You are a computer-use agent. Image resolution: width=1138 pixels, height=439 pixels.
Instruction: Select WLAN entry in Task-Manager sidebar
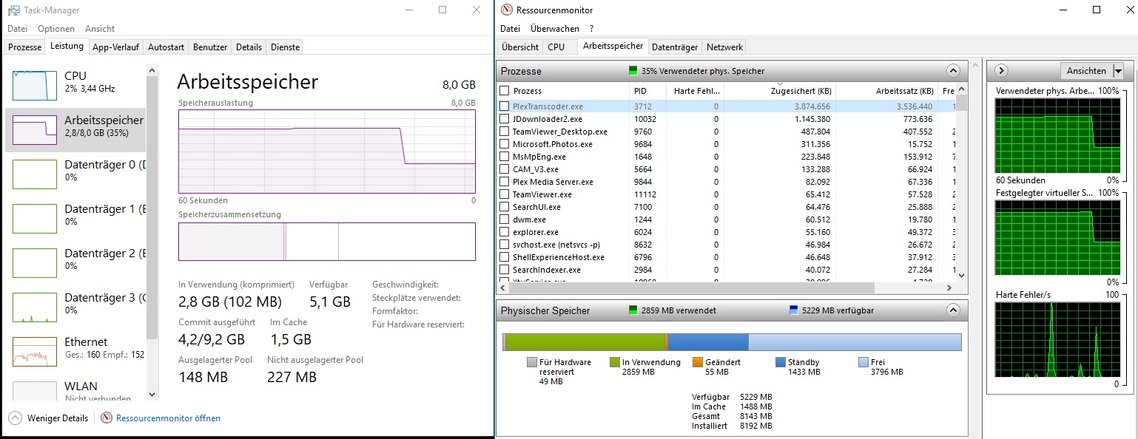[76, 389]
